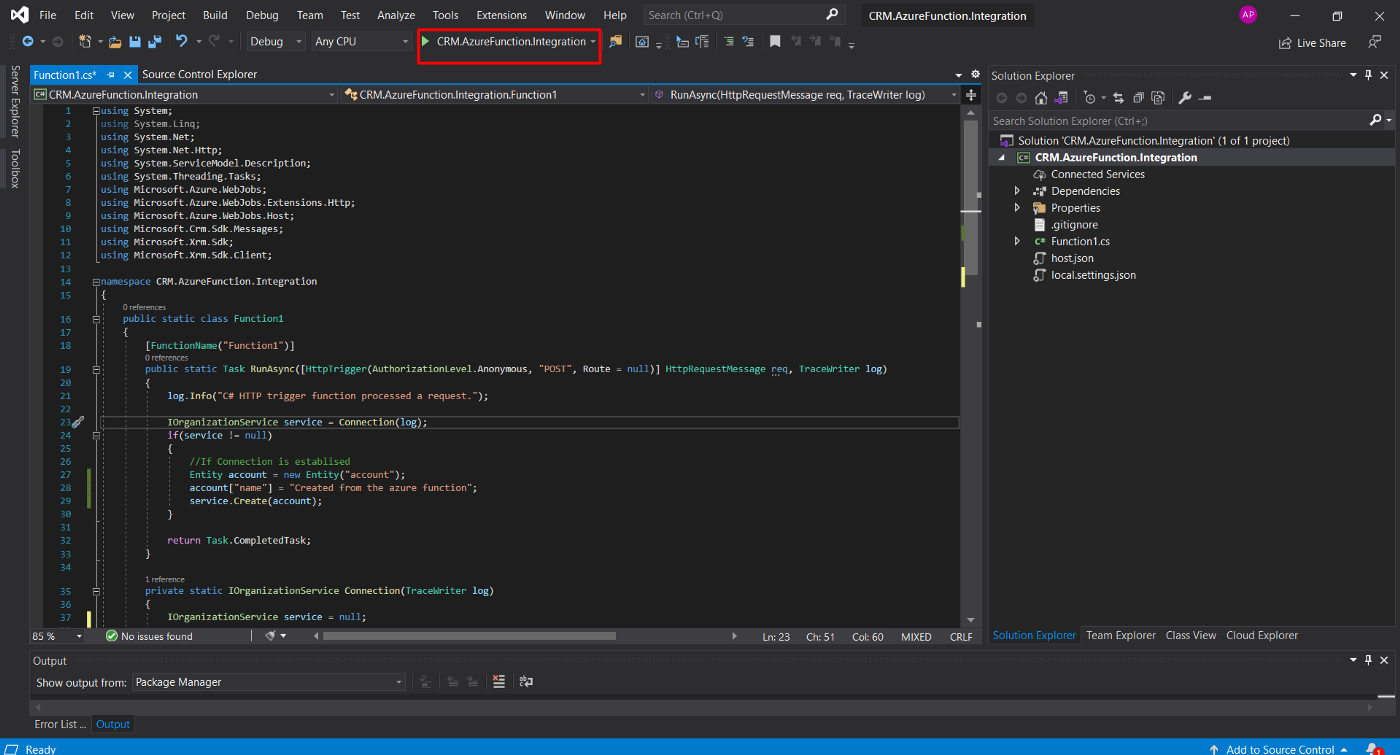Image resolution: width=1400 pixels, height=755 pixels.
Task: Click the Save All toolbar icon
Action: pyautogui.click(x=154, y=42)
